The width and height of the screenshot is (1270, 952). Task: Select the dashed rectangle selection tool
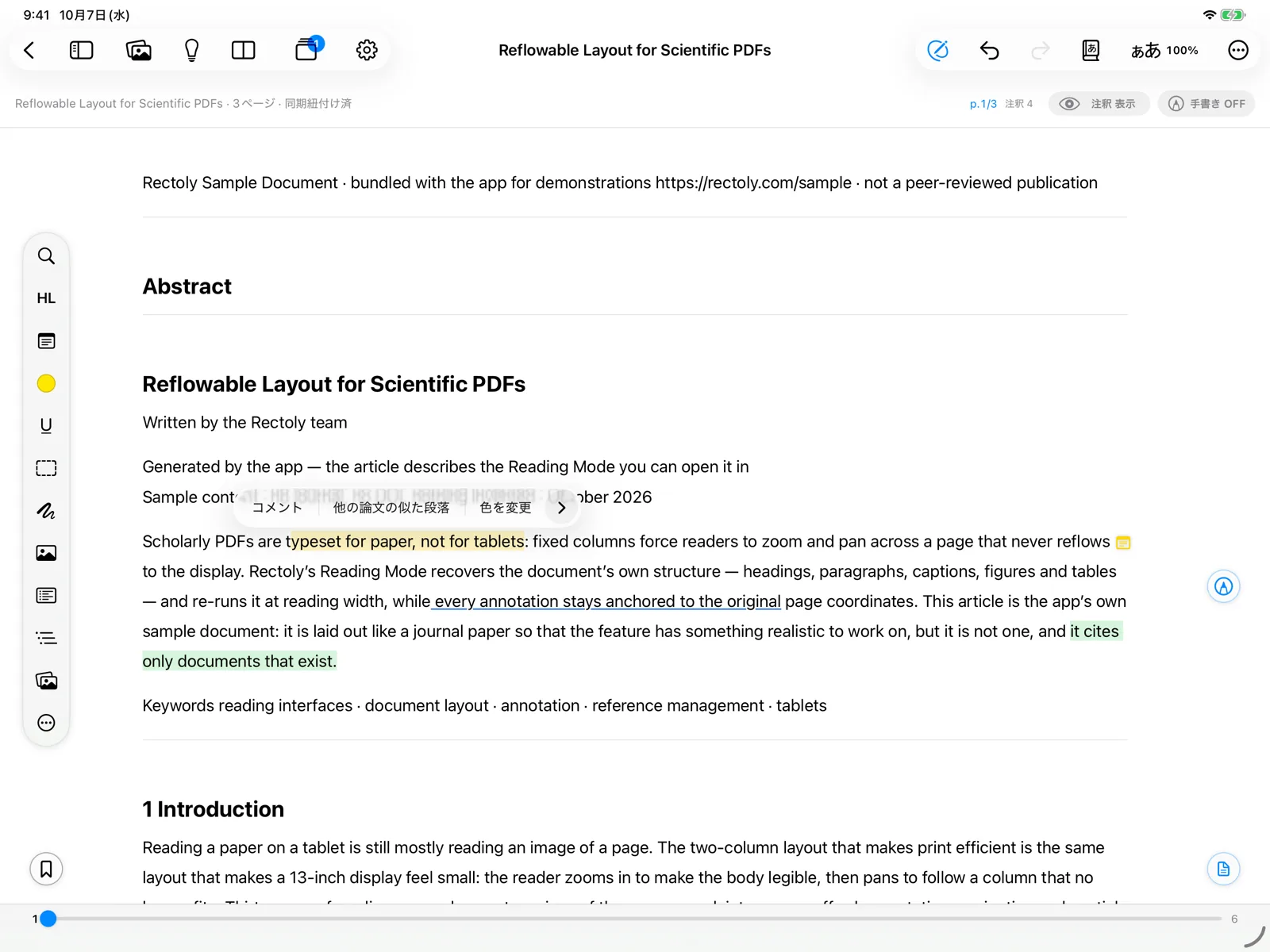point(46,468)
